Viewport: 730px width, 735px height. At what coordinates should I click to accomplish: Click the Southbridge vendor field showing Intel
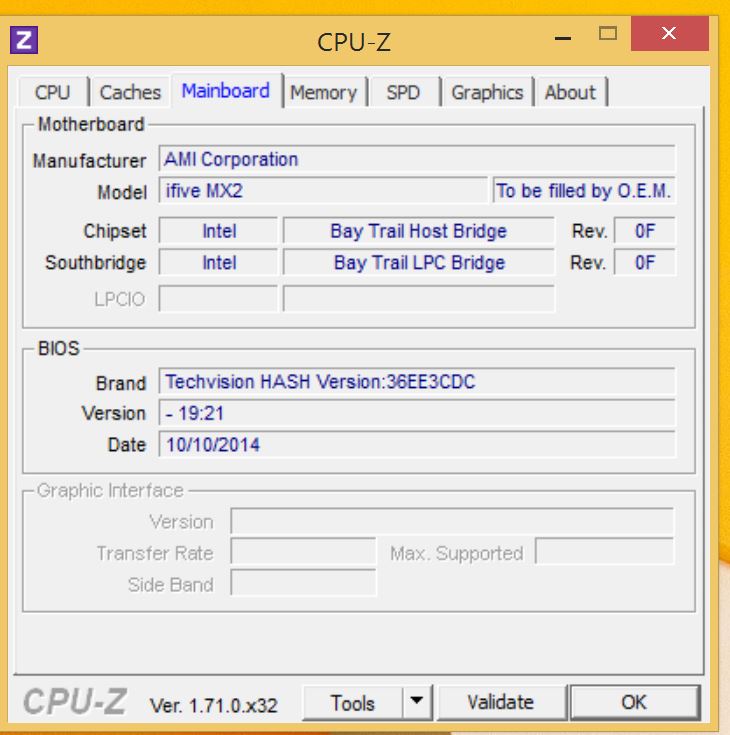point(218,262)
